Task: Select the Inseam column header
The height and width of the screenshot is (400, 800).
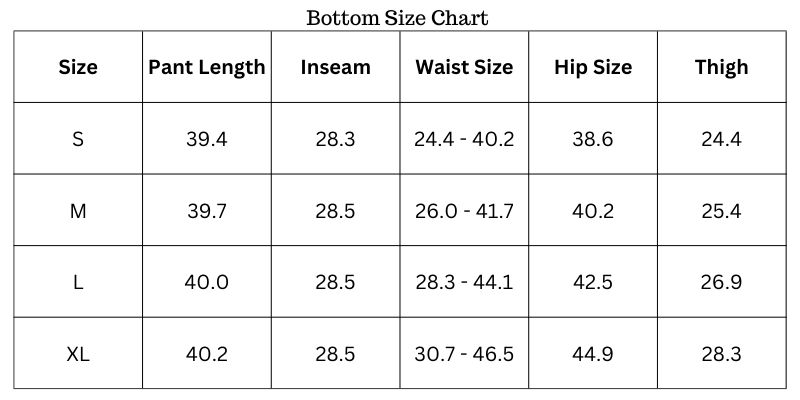Action: coord(335,68)
